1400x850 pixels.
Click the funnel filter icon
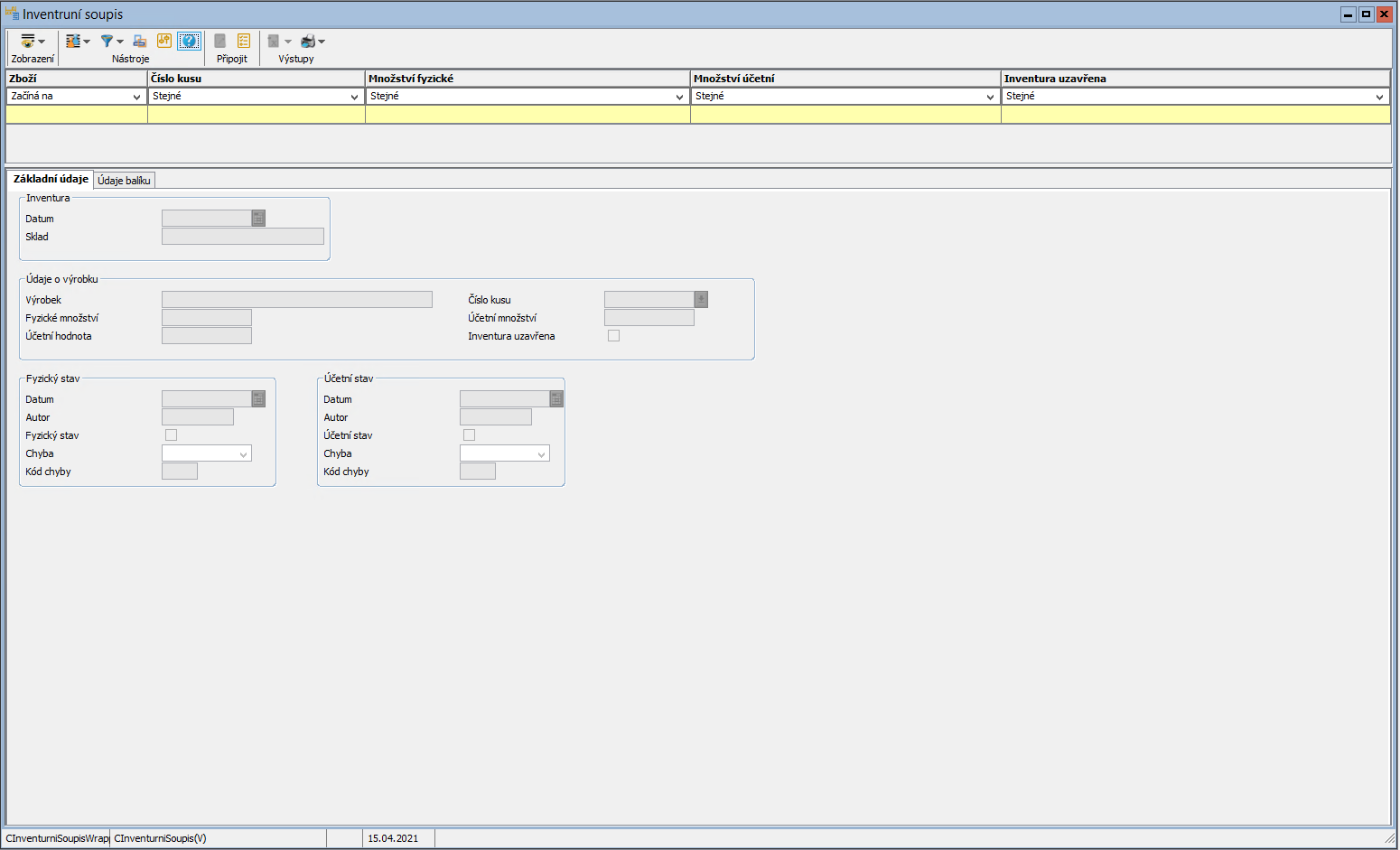pos(107,42)
